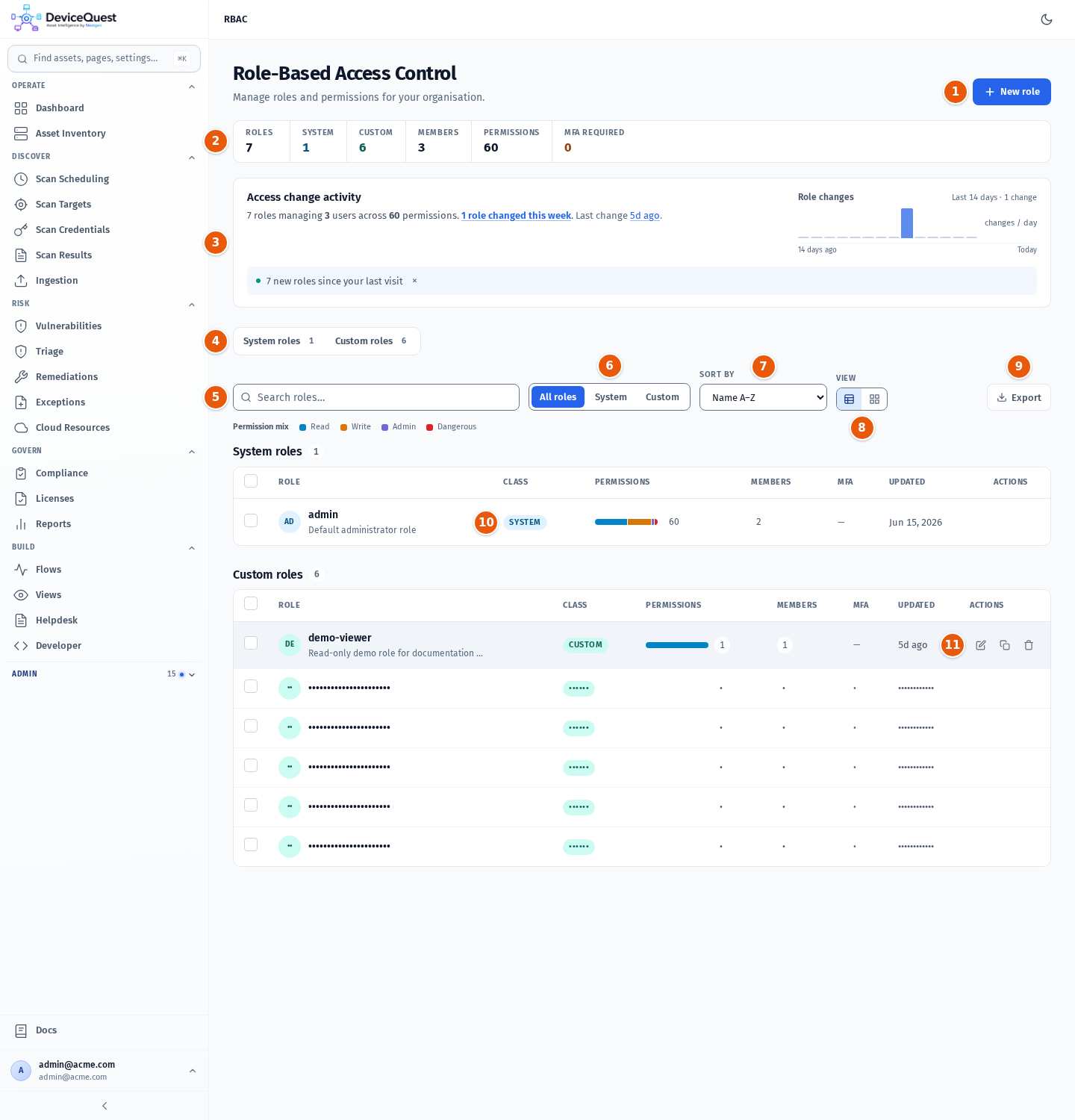Open Docs at sidebar bottom
1075x1120 pixels.
point(105,1030)
